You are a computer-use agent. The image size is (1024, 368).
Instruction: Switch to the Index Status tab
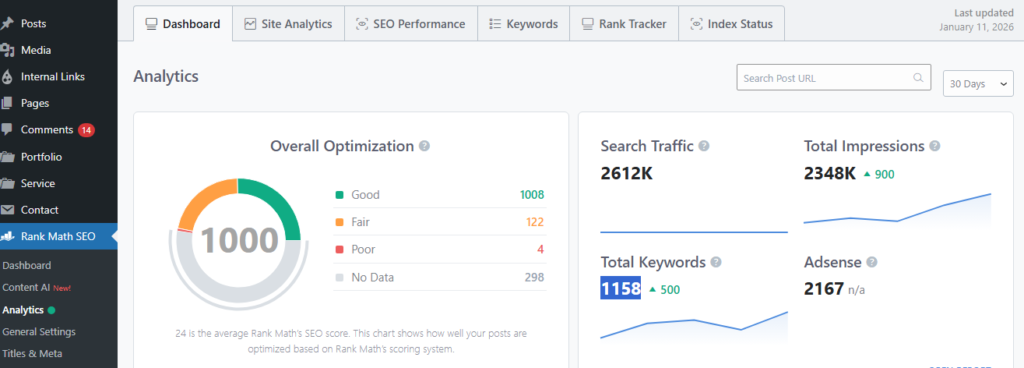coord(731,23)
